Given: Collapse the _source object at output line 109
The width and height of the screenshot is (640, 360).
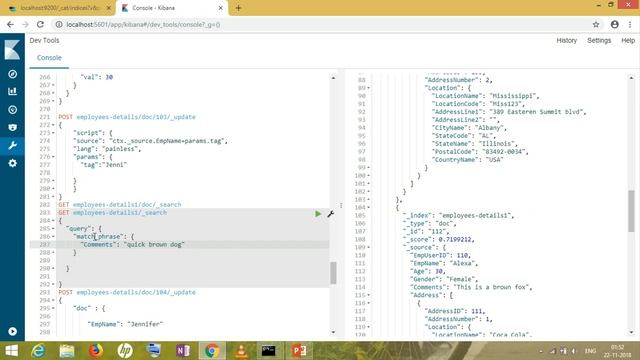Looking at the screenshot, I should click(x=369, y=247).
